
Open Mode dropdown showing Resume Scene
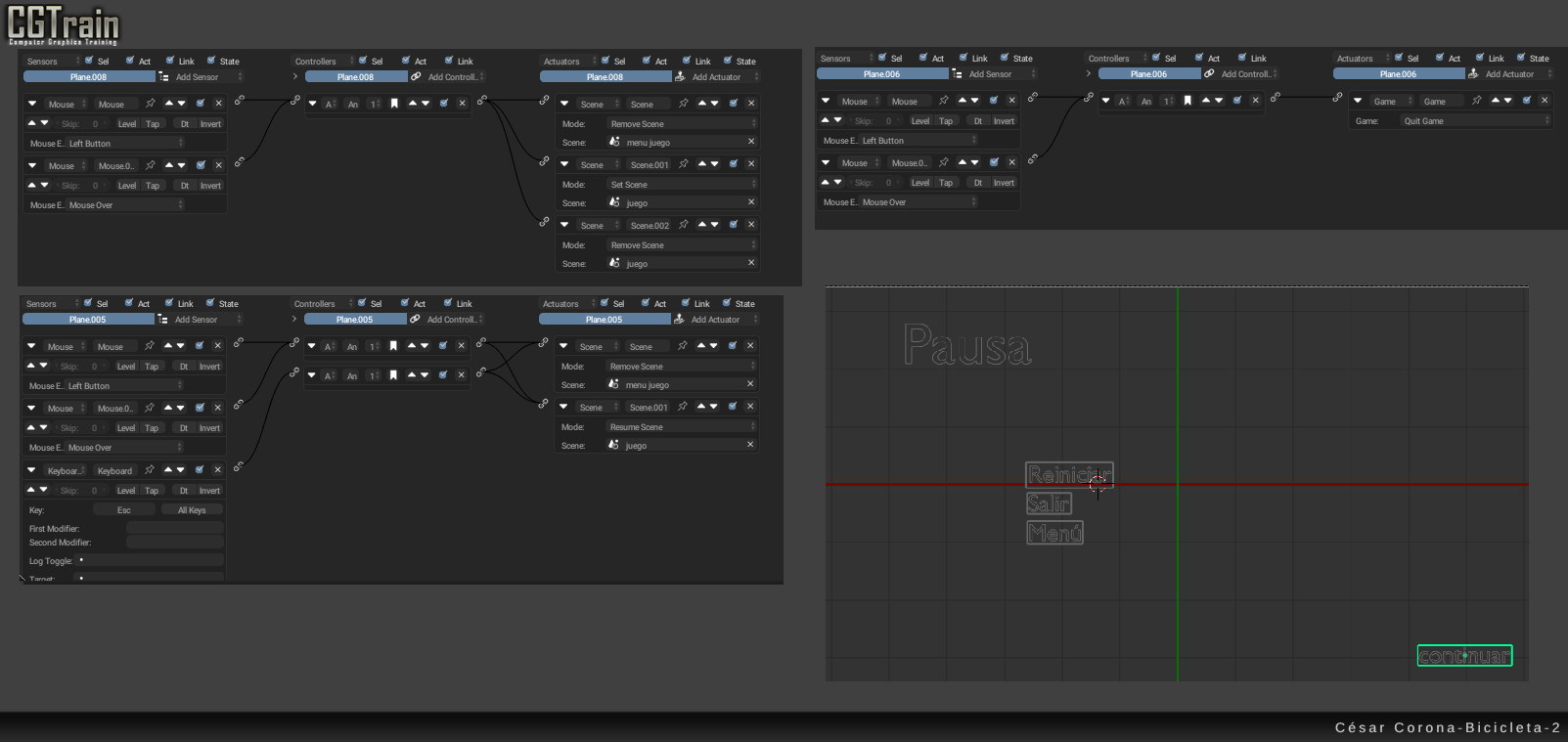682,427
